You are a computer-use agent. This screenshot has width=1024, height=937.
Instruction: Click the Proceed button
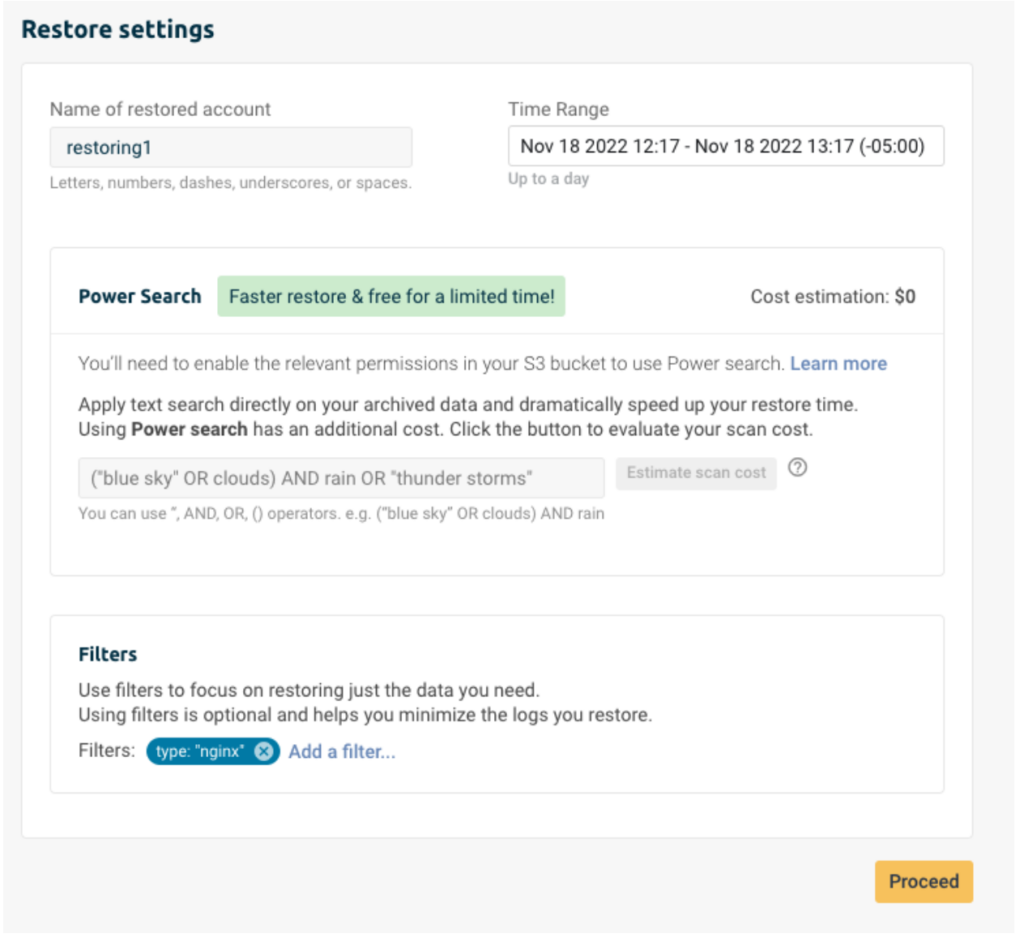923,881
